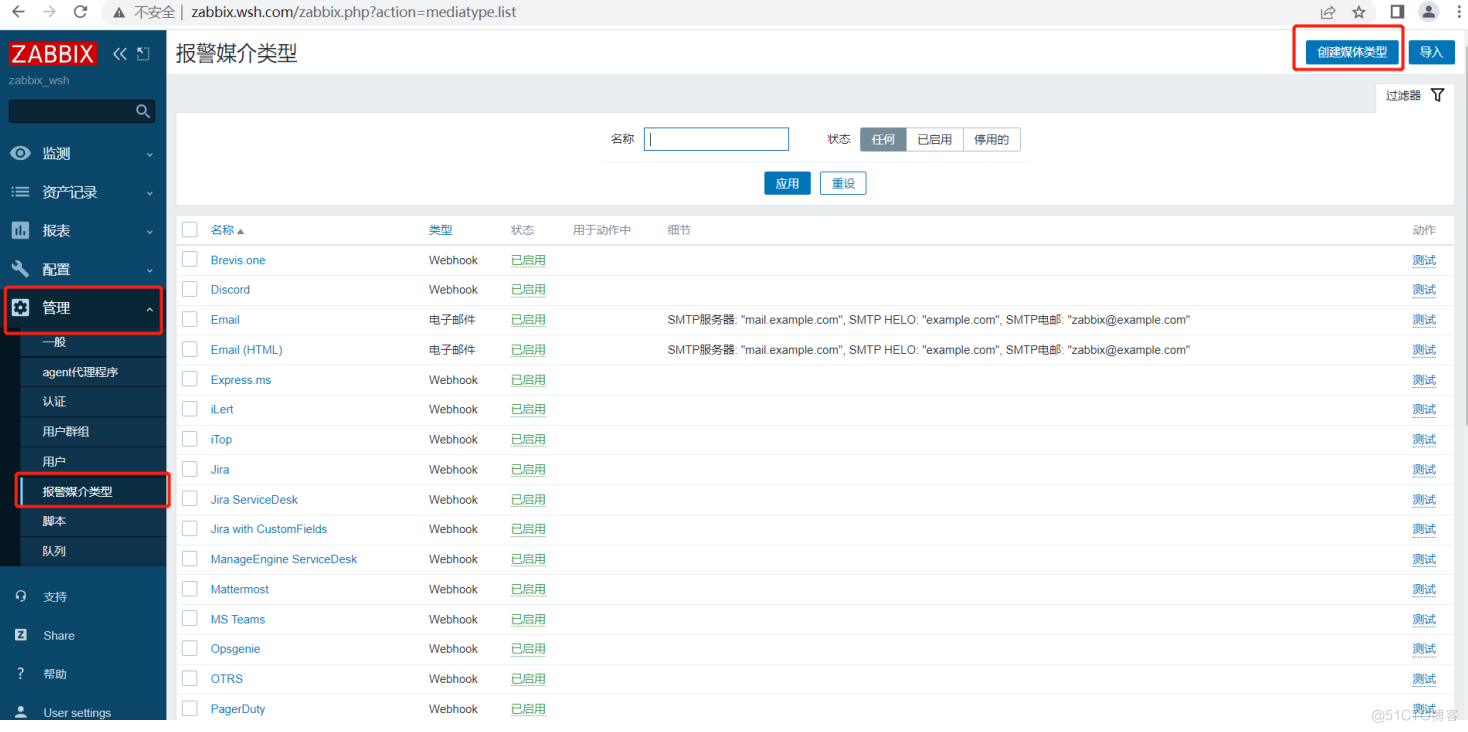
Task: Click the configuration wrench icon
Action: [x=20, y=269]
